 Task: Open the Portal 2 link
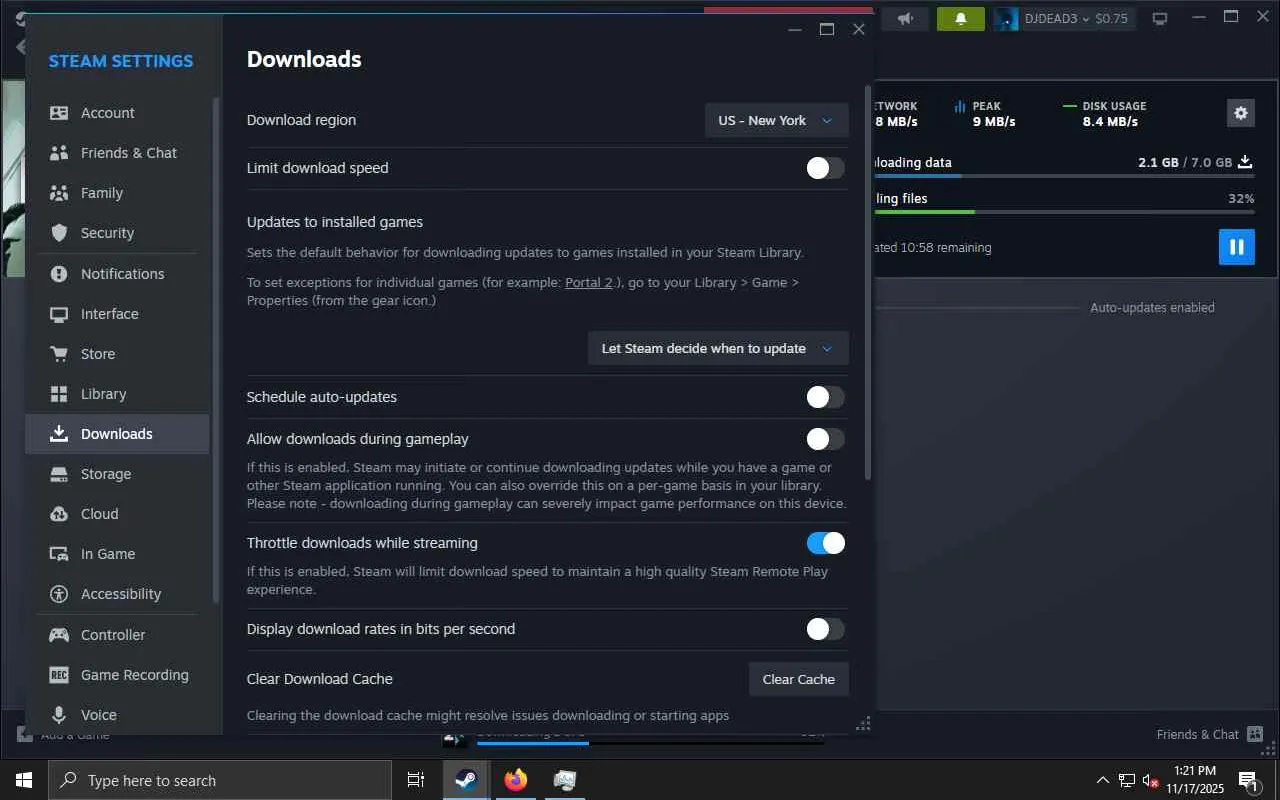[x=589, y=282]
